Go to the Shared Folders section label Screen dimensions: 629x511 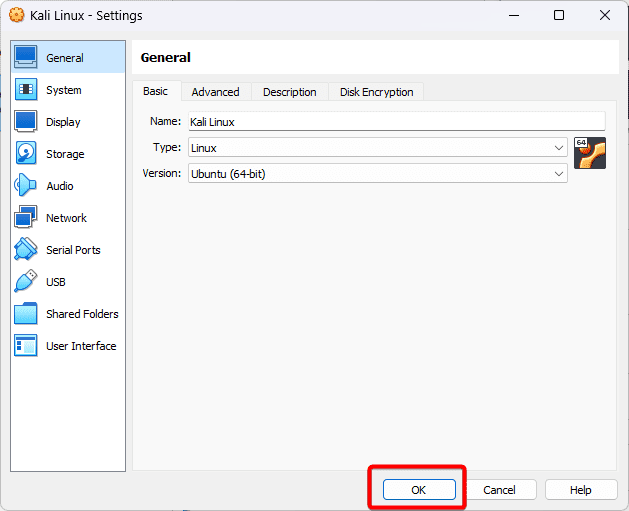82,314
